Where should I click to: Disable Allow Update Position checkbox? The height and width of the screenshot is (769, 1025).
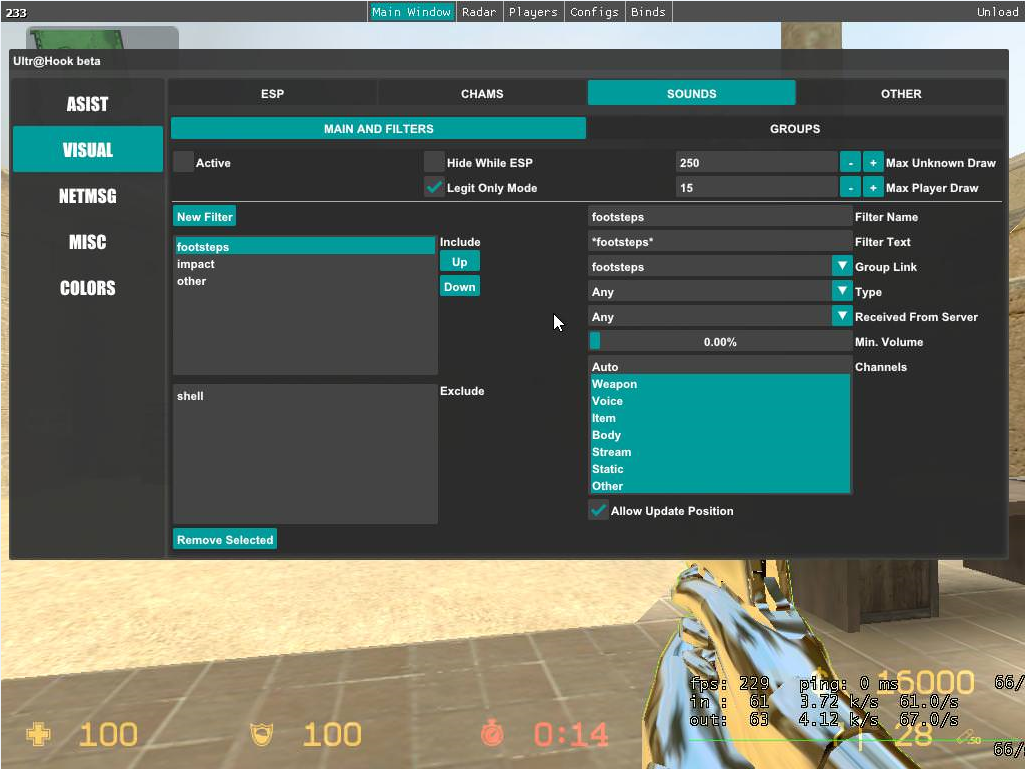[598, 510]
